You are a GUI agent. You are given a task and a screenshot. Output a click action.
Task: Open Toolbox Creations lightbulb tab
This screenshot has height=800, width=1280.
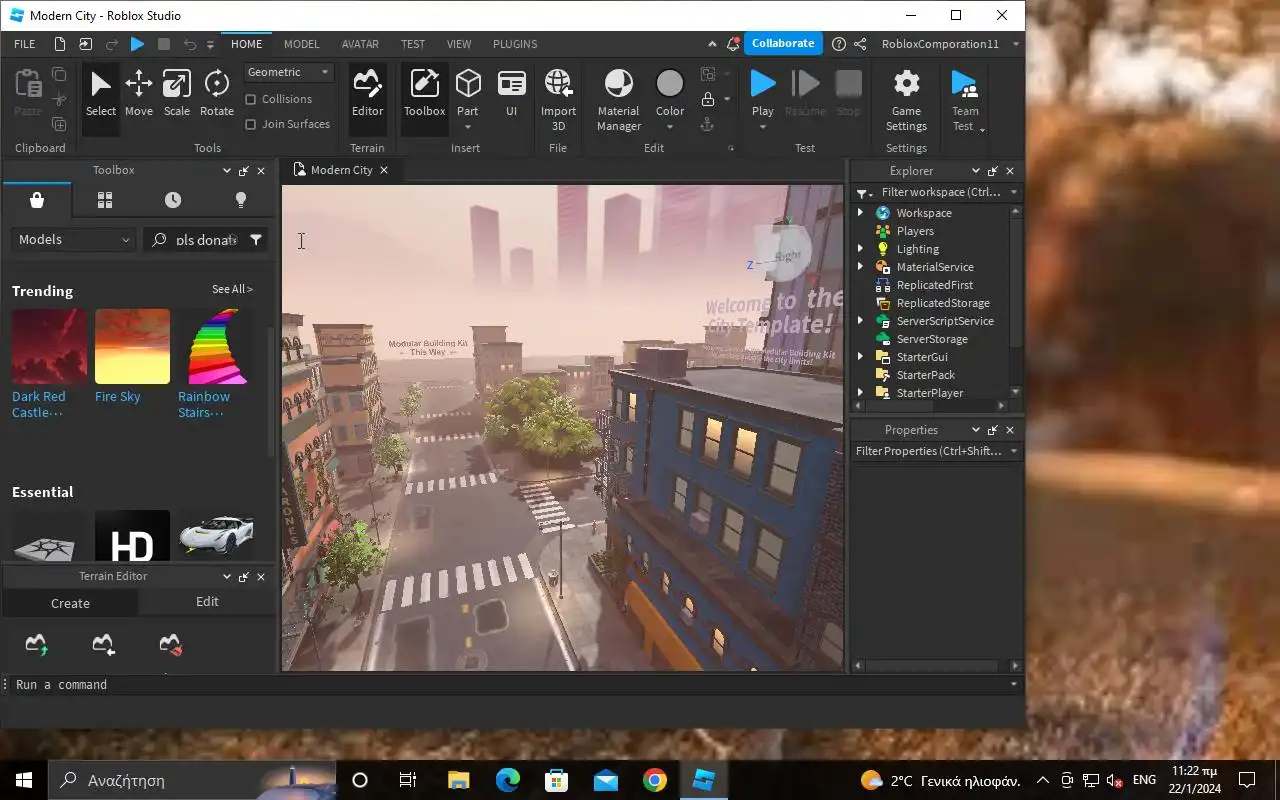(240, 200)
